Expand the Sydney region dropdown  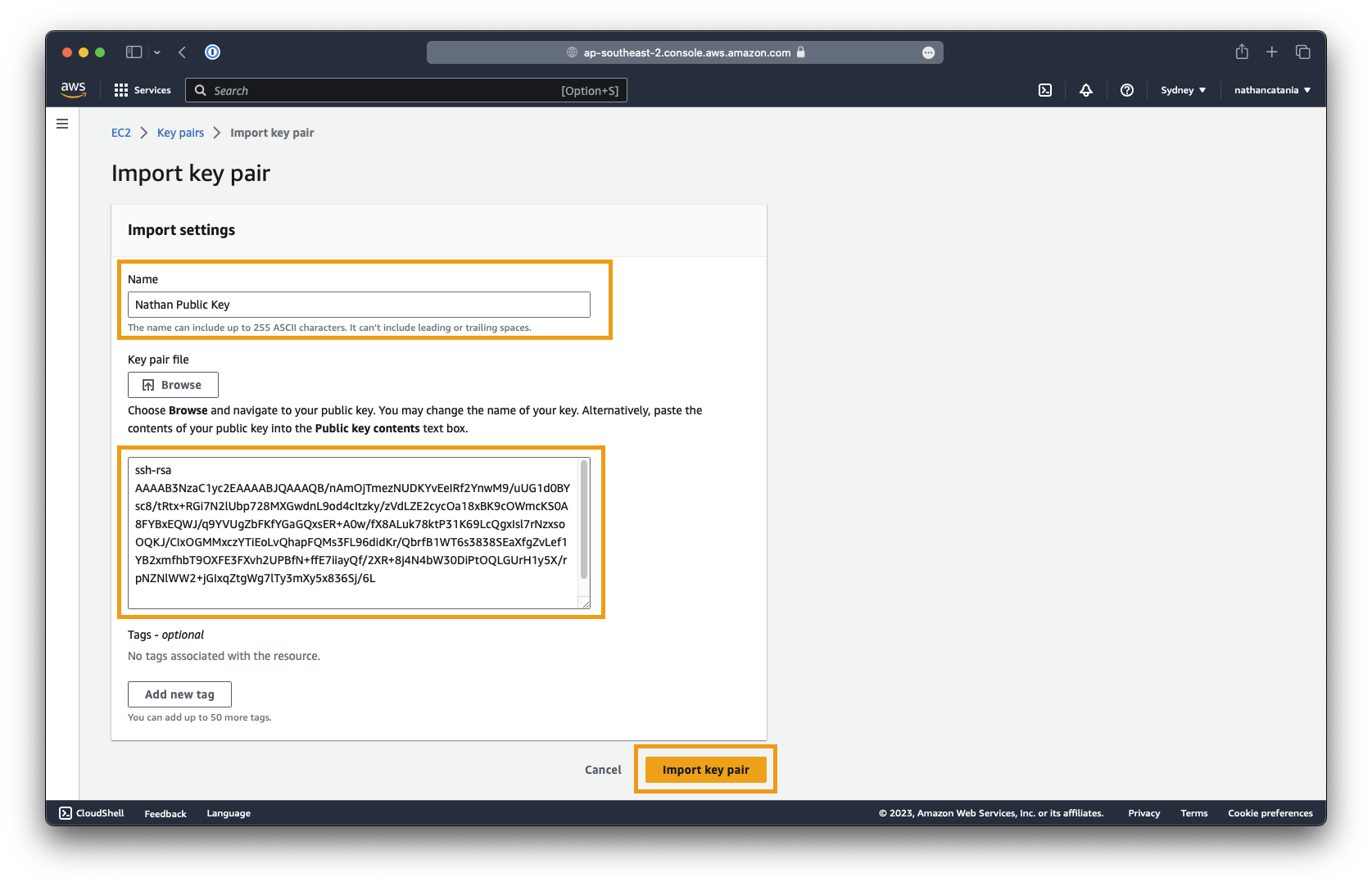(x=1183, y=90)
